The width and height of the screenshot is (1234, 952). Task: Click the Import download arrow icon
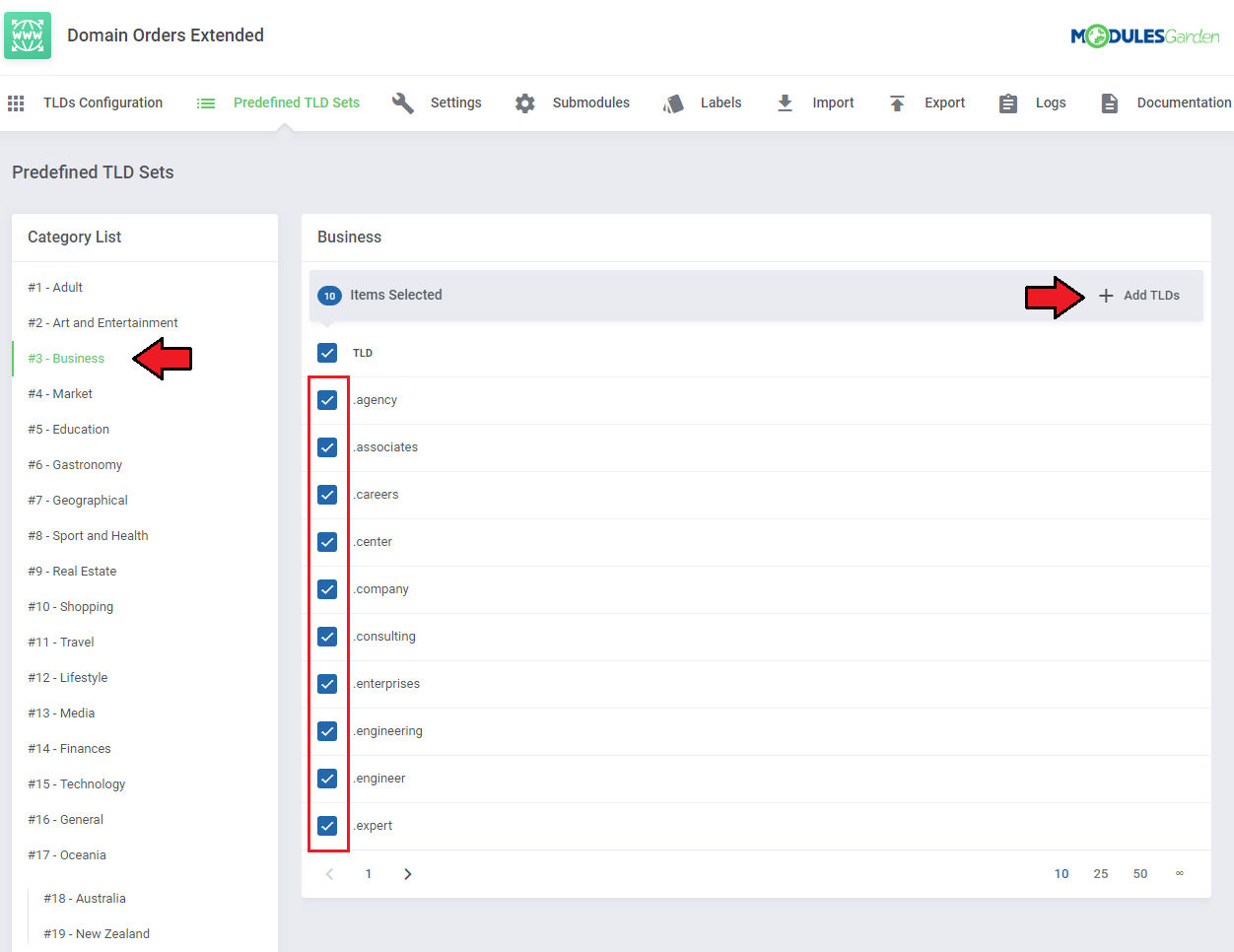[786, 103]
